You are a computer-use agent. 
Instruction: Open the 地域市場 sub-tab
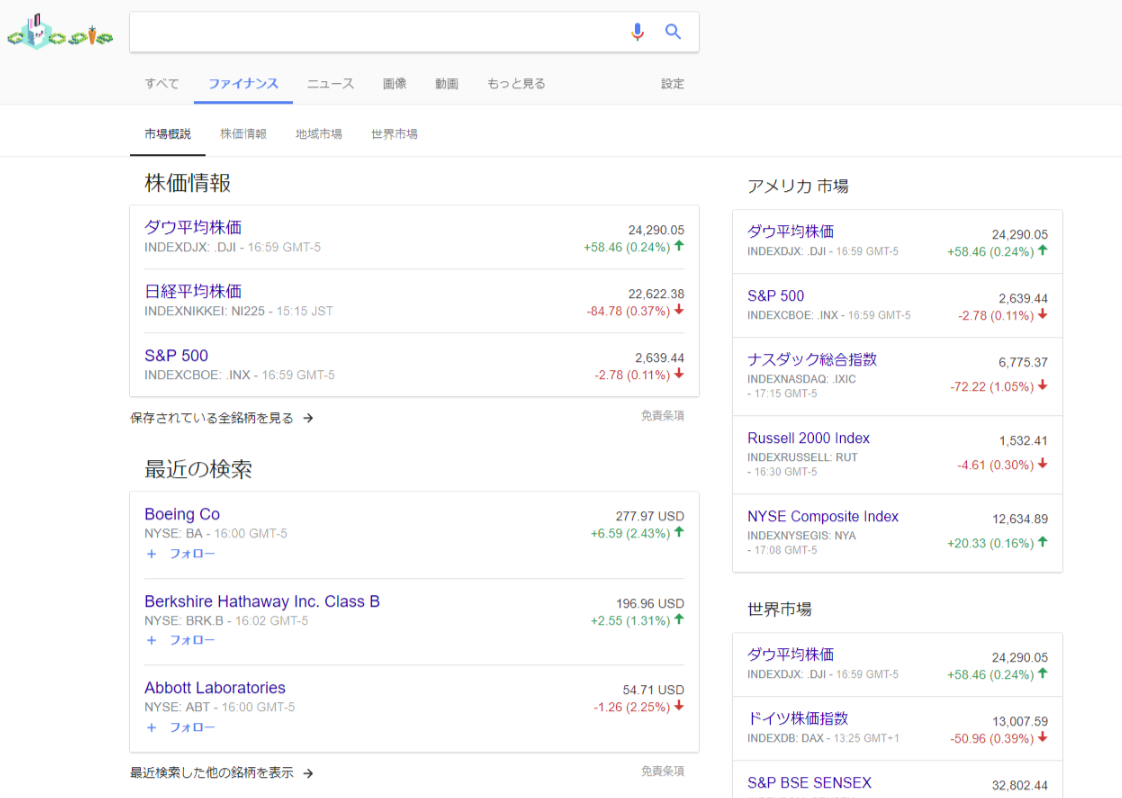pos(318,134)
